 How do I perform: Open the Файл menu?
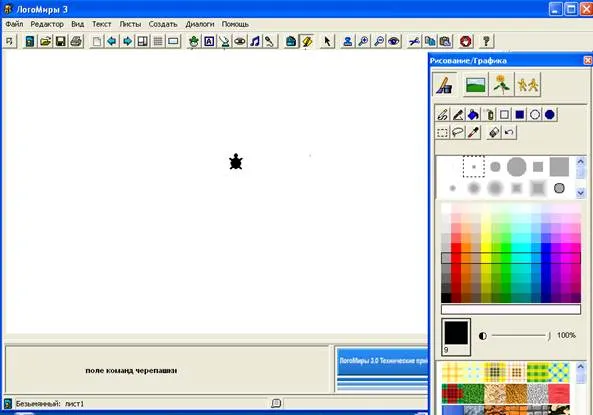[x=14, y=24]
